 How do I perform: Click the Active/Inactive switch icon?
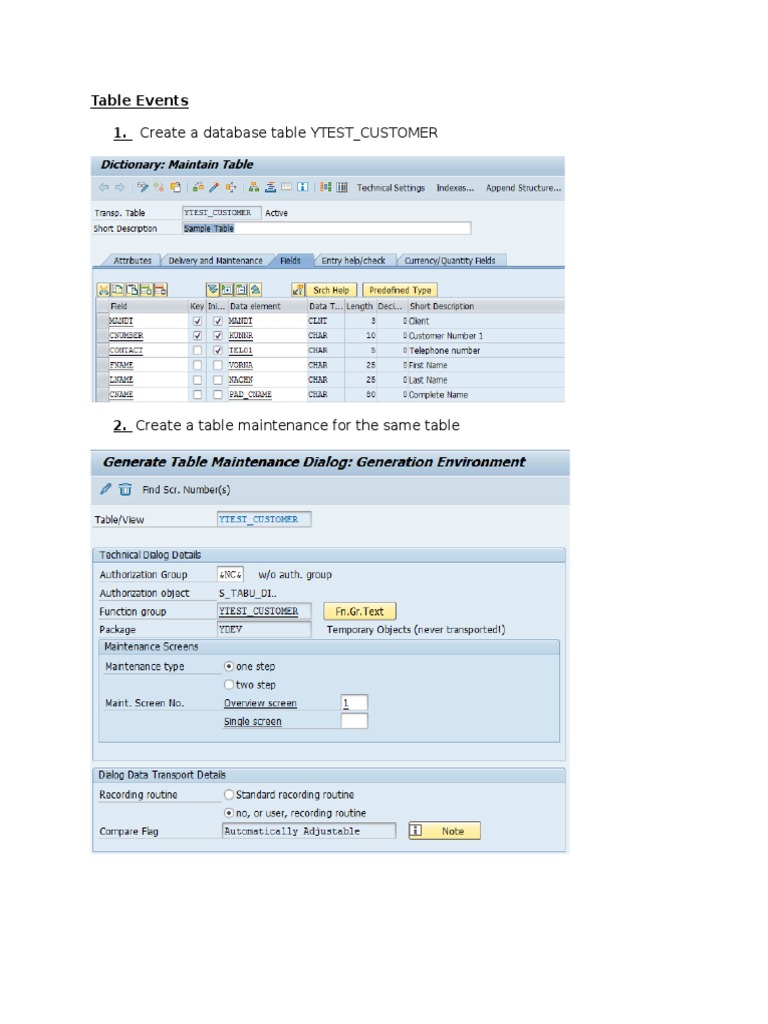159,187
